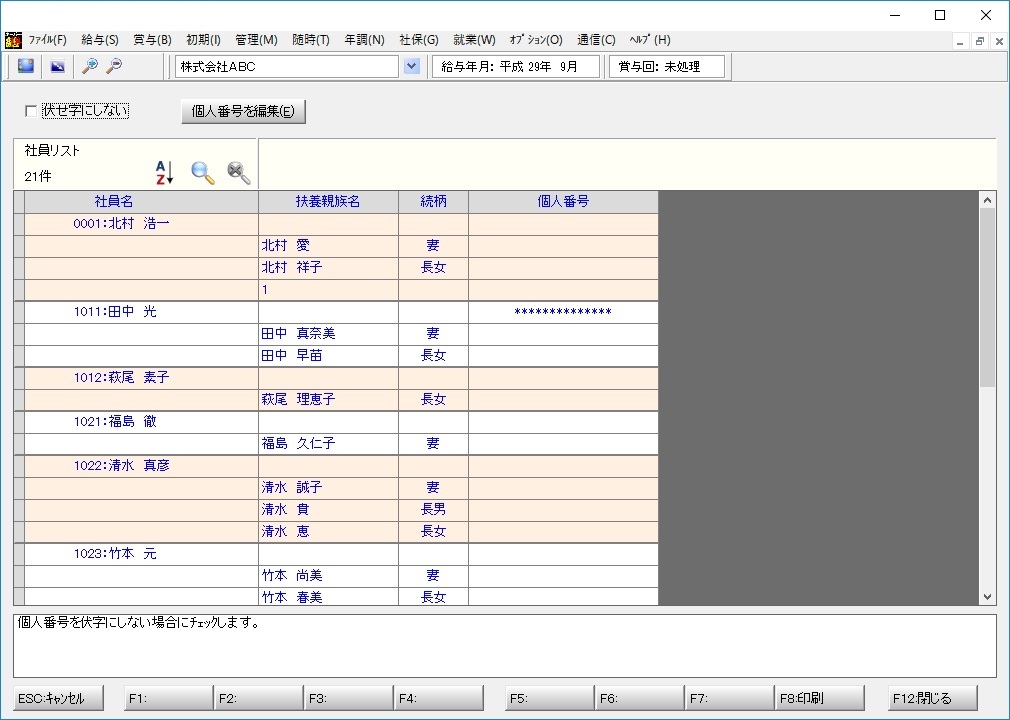1010x720 pixels.
Task: Click the F7: function button
Action: 729,698
